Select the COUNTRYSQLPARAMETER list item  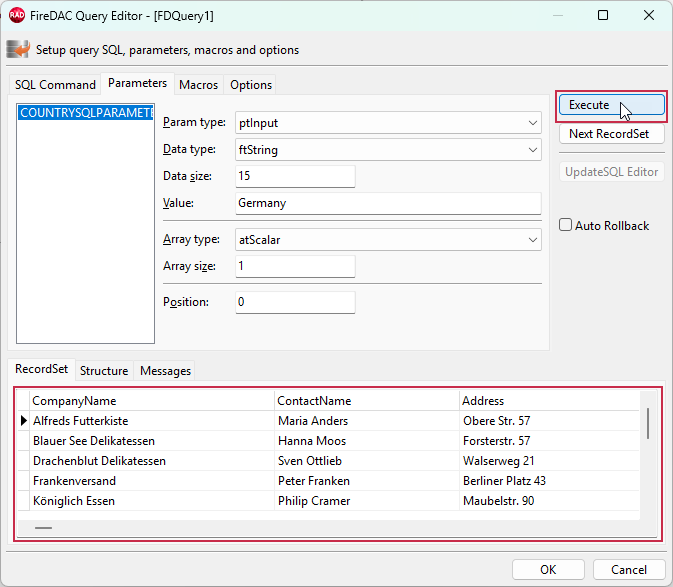coord(85,113)
